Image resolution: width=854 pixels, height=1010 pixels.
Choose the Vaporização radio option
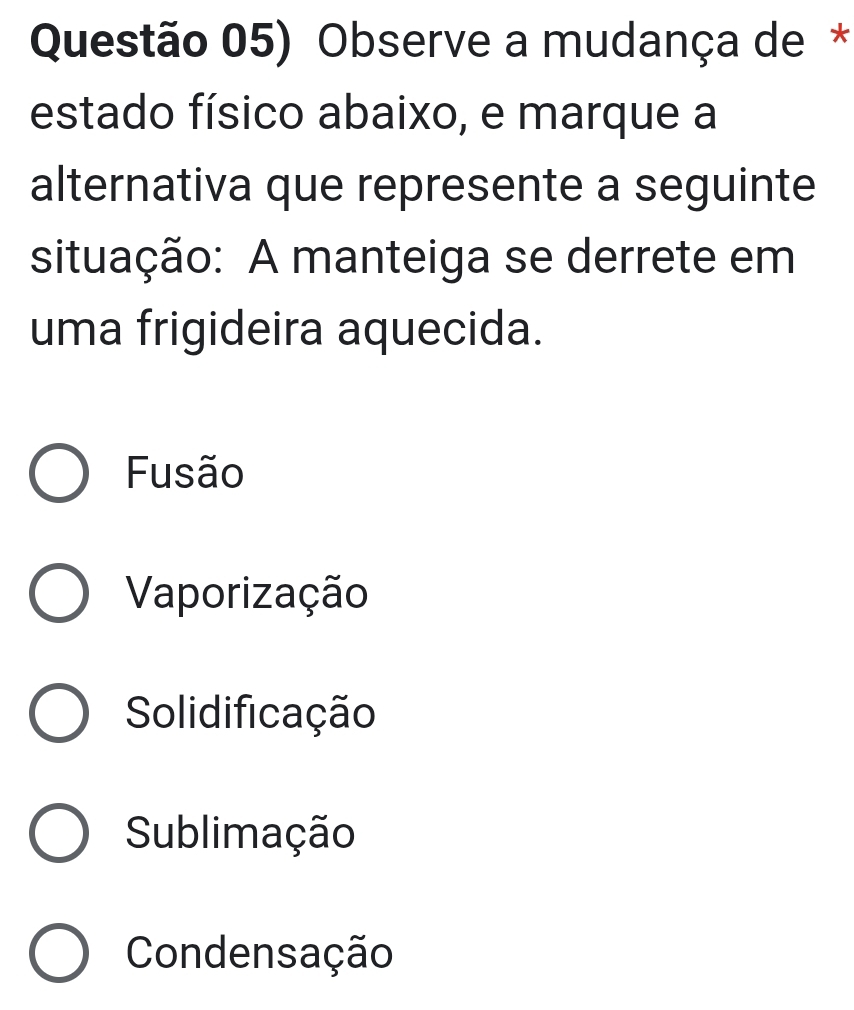pos(59,594)
